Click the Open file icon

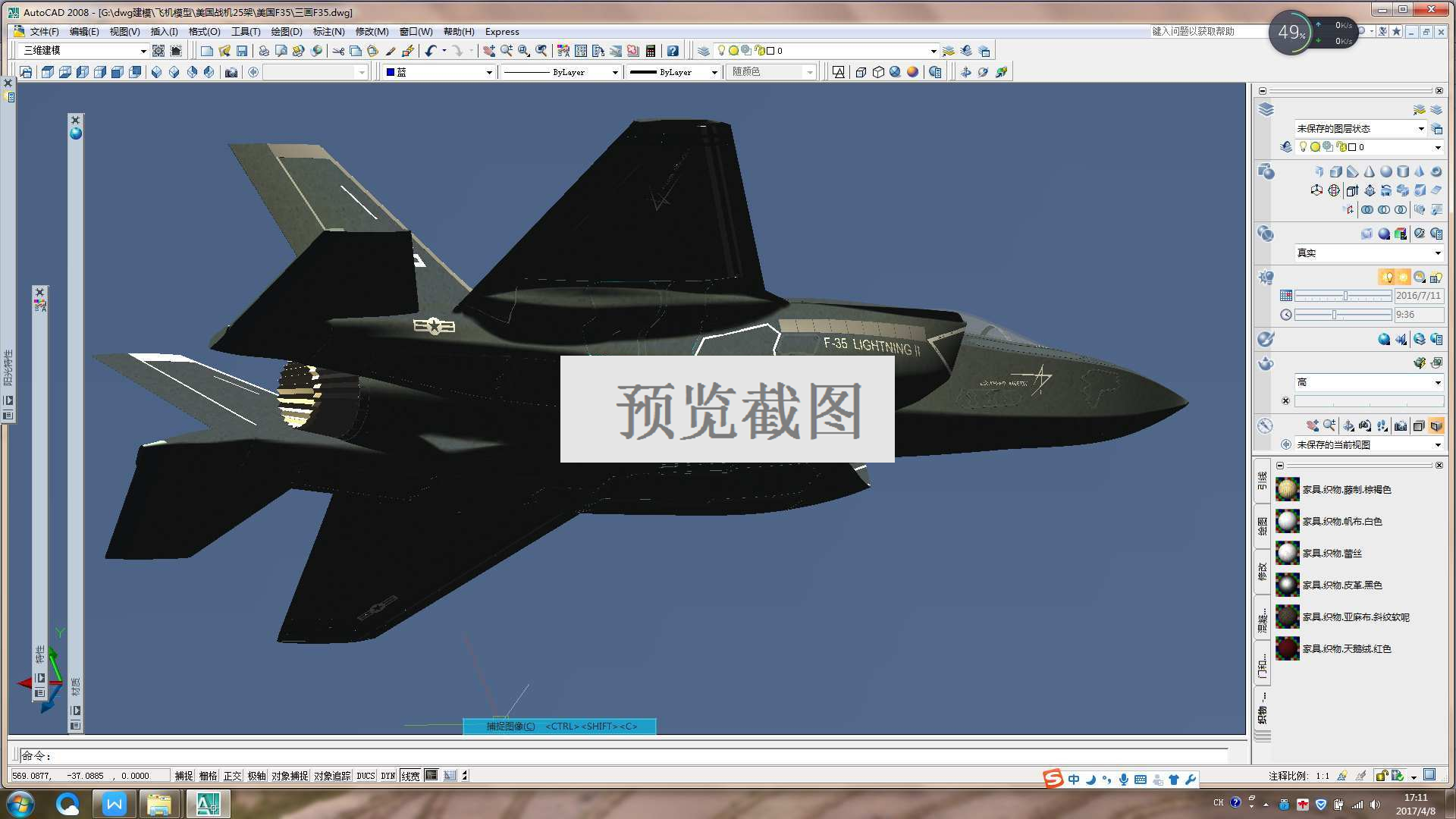pos(224,51)
